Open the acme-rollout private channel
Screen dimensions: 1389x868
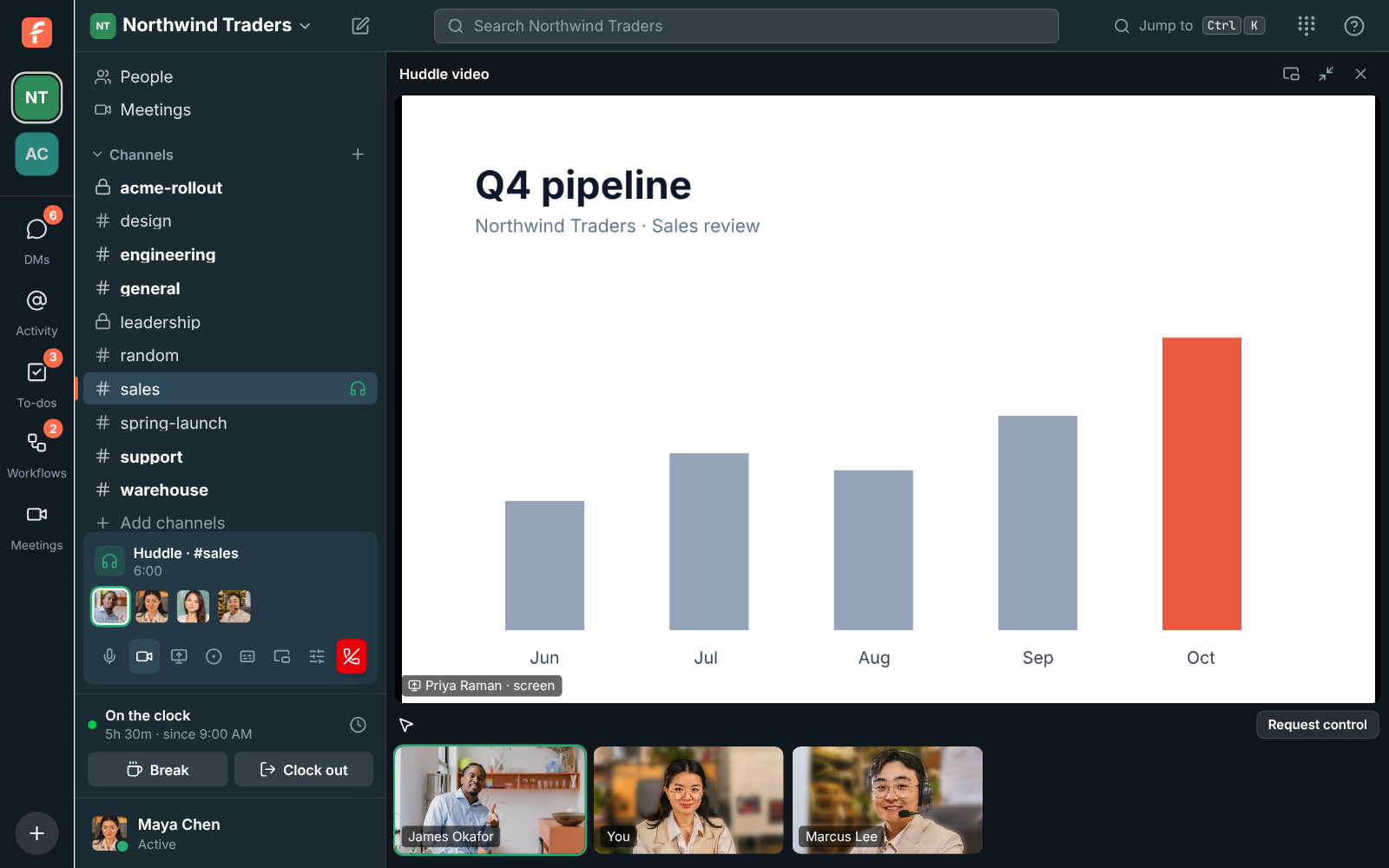[x=230, y=187]
